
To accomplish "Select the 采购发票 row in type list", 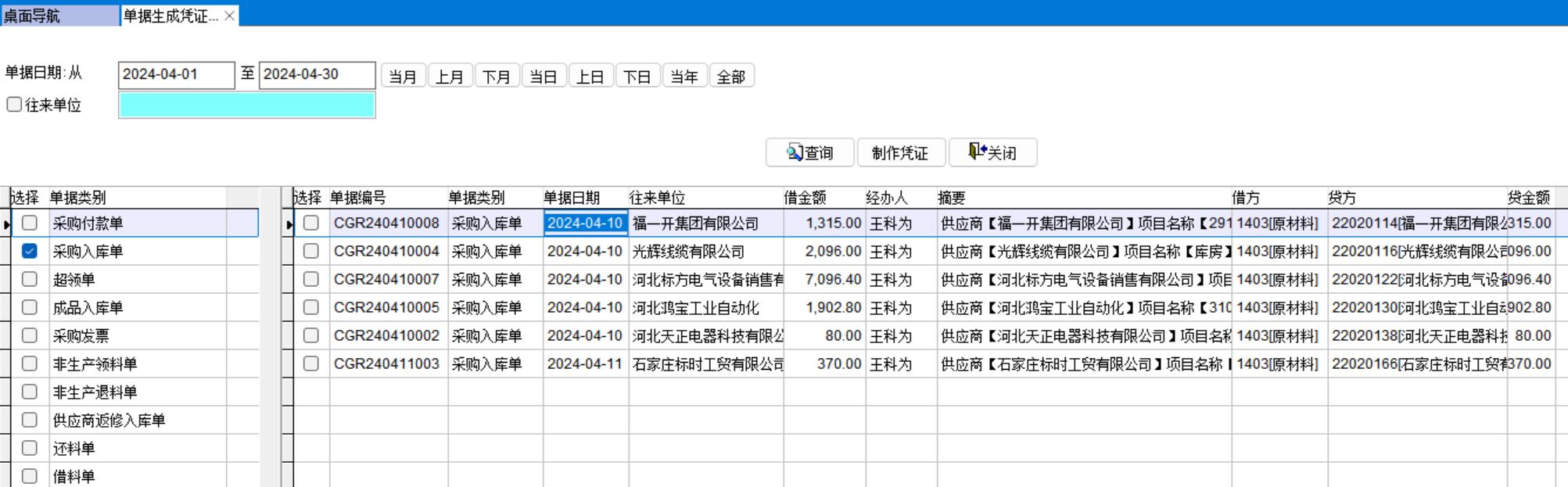I will click(x=81, y=336).
